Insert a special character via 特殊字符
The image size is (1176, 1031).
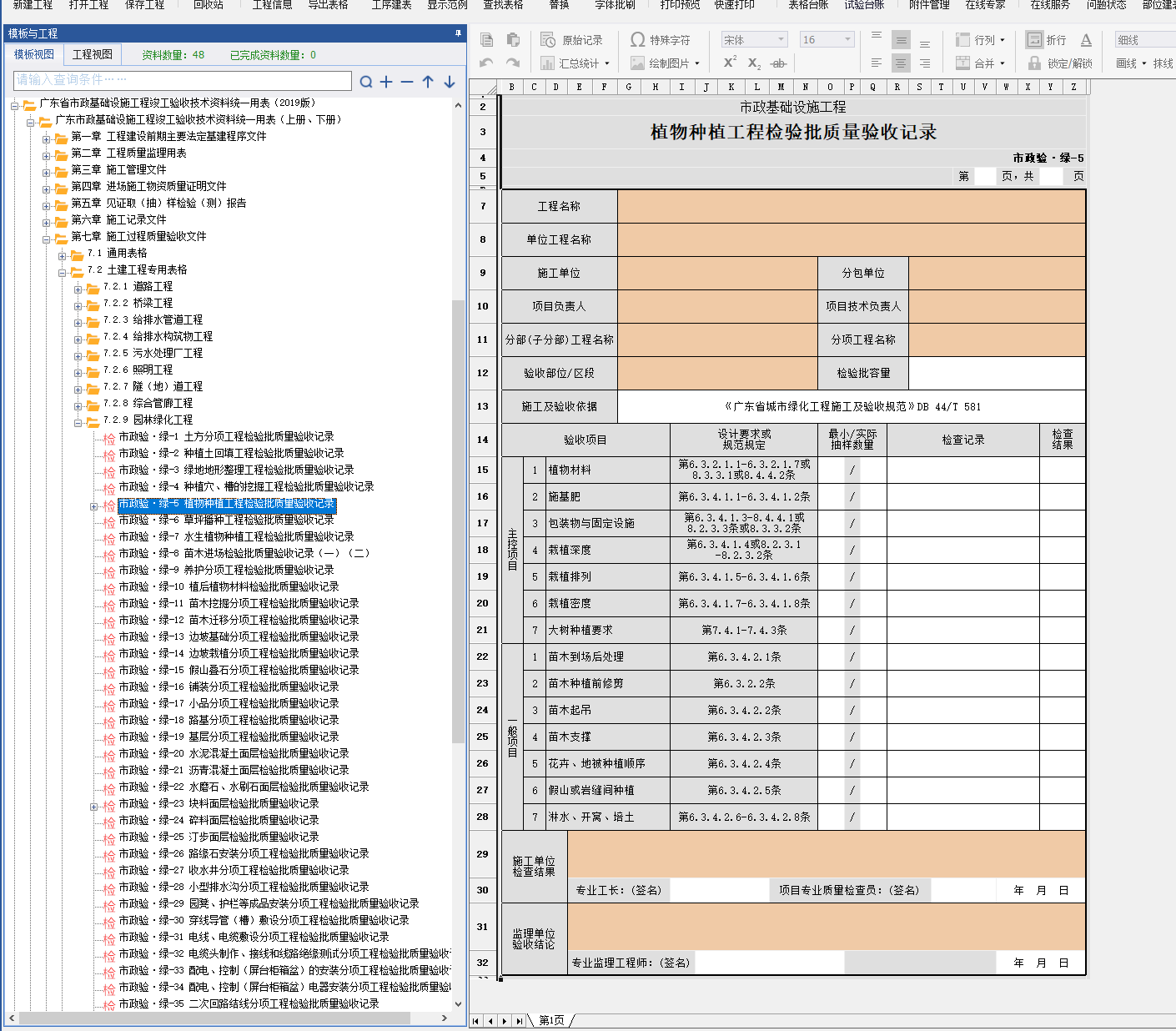click(x=660, y=40)
